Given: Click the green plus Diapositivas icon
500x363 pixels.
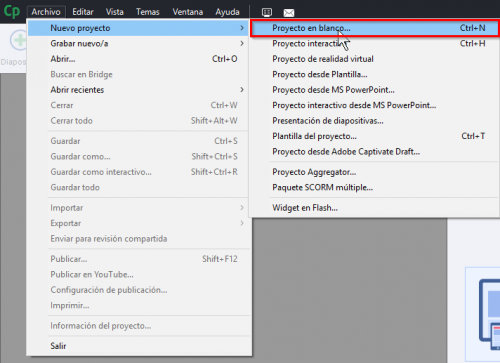Looking at the screenshot, I should (x=18, y=41).
